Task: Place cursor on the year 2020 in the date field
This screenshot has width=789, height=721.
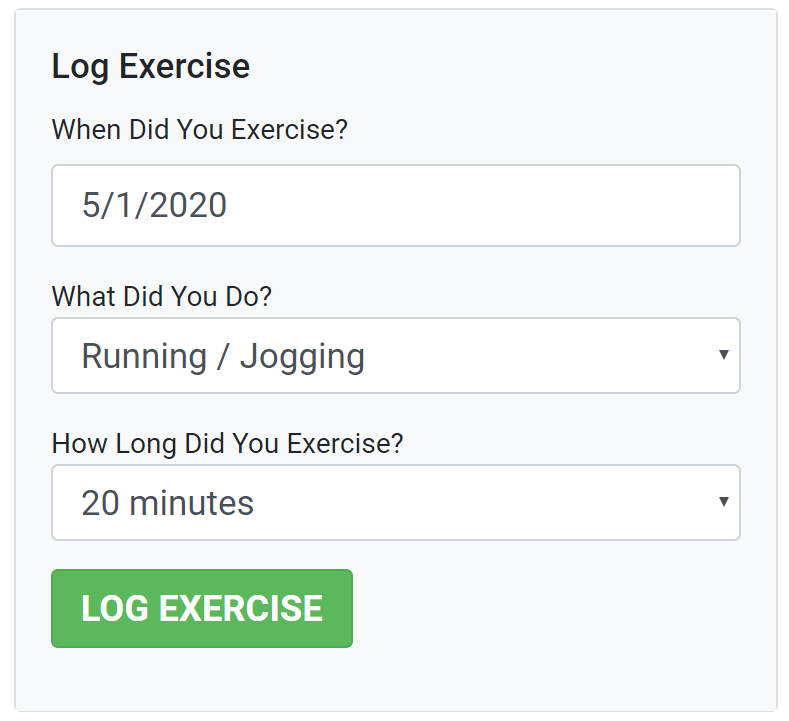Action: point(188,205)
